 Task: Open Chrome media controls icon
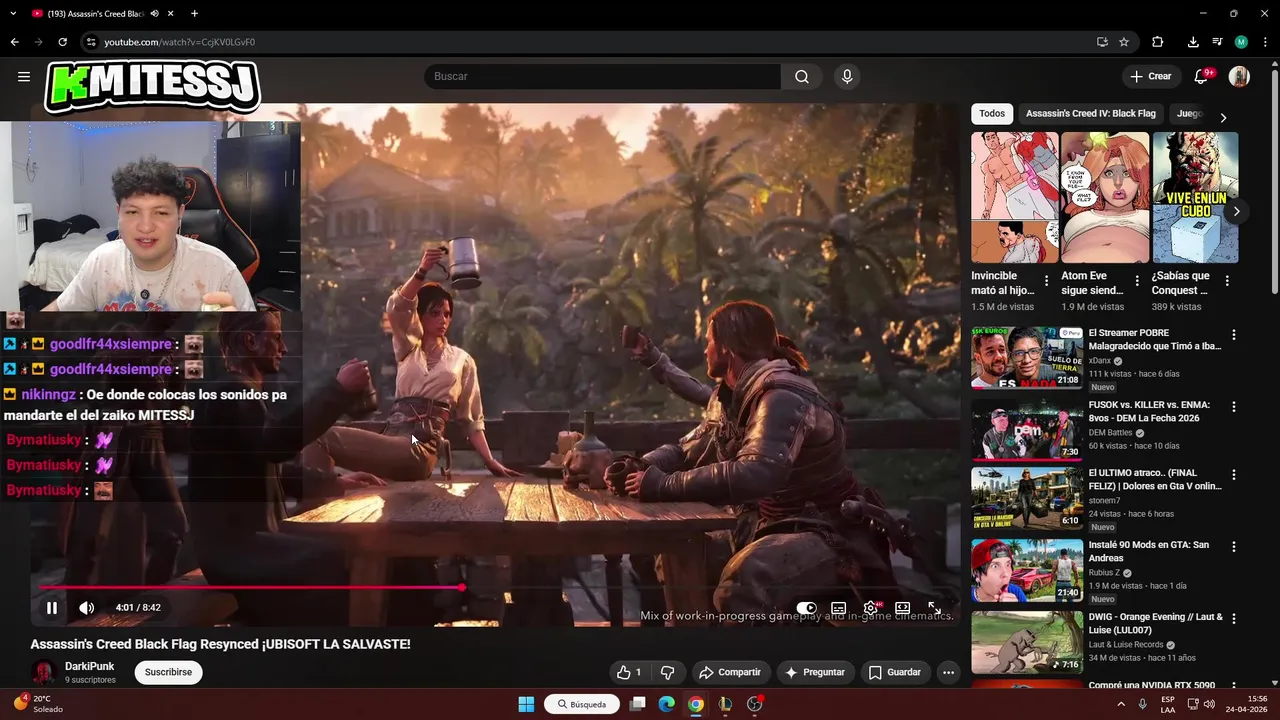coord(1217,42)
